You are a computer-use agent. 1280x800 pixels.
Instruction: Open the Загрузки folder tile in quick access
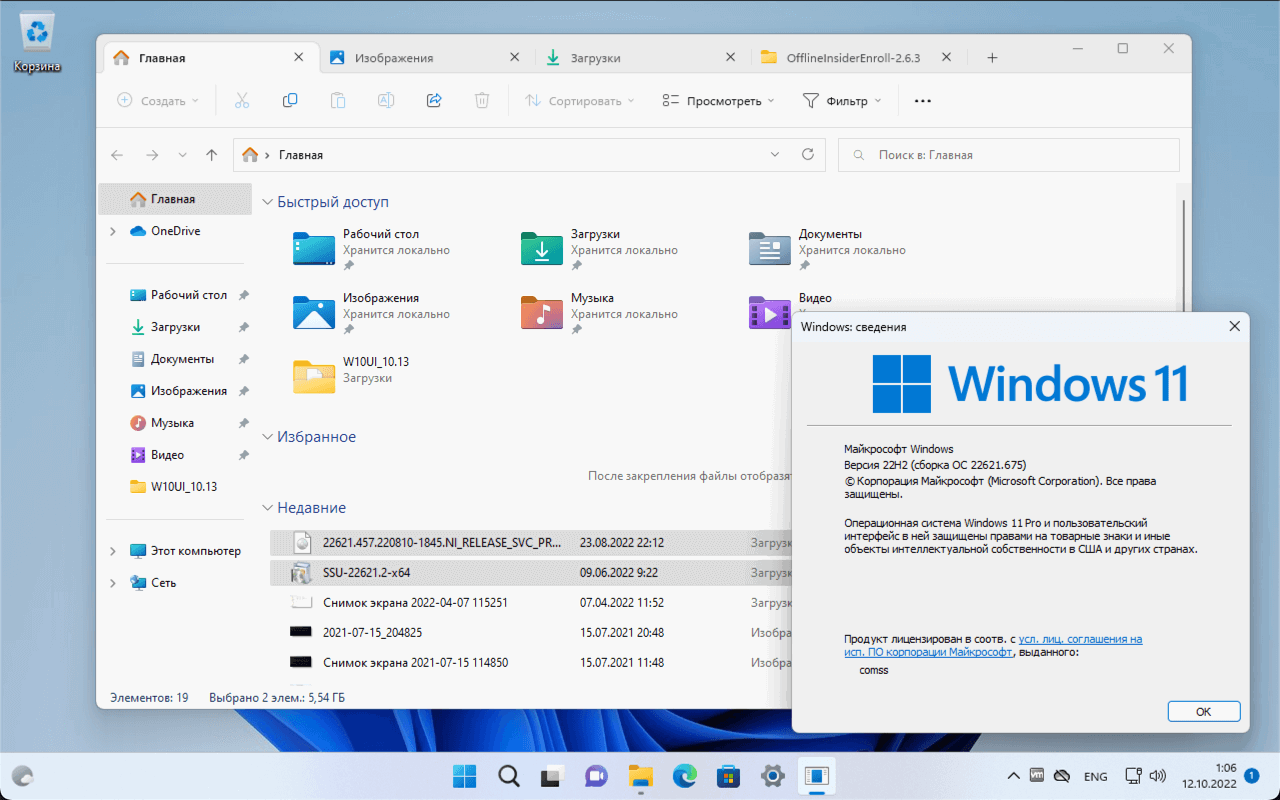(600, 249)
